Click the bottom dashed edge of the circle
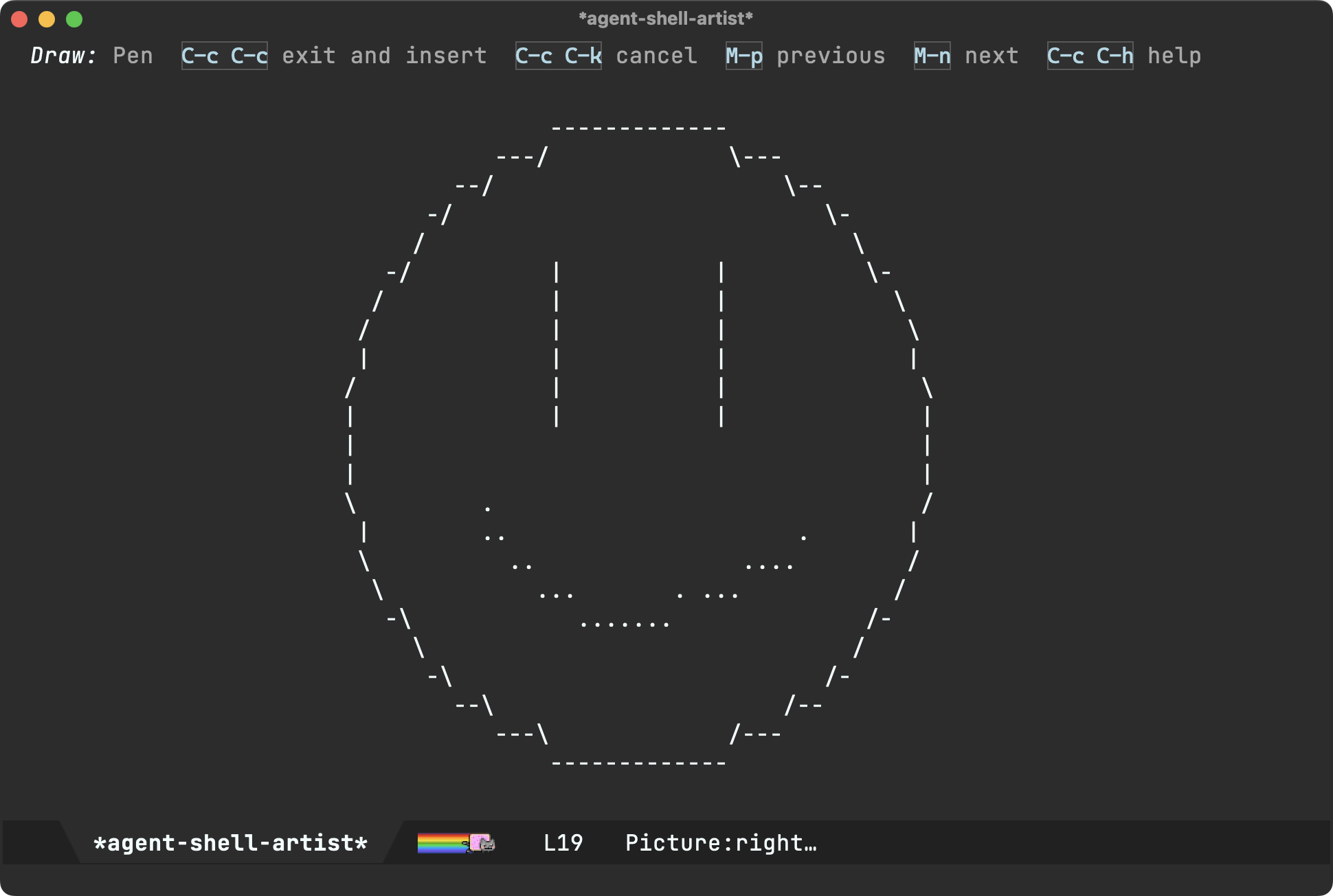 pos(638,763)
